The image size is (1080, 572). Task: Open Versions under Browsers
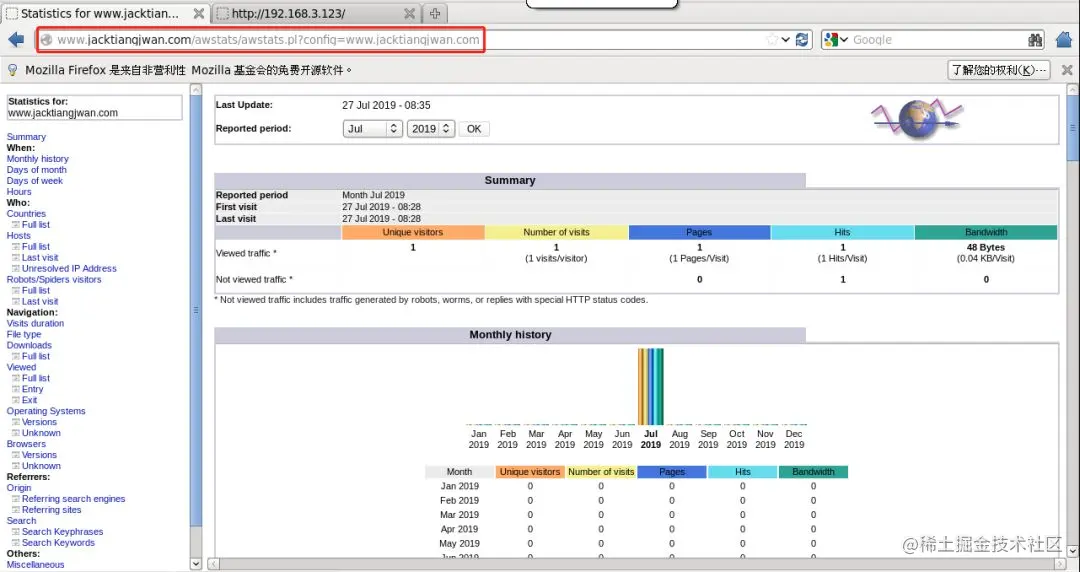[x=39, y=456]
